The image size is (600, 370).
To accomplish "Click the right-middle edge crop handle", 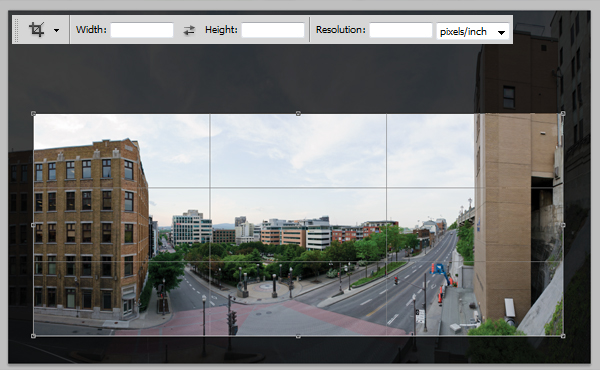I will pyautogui.click(x=563, y=225).
